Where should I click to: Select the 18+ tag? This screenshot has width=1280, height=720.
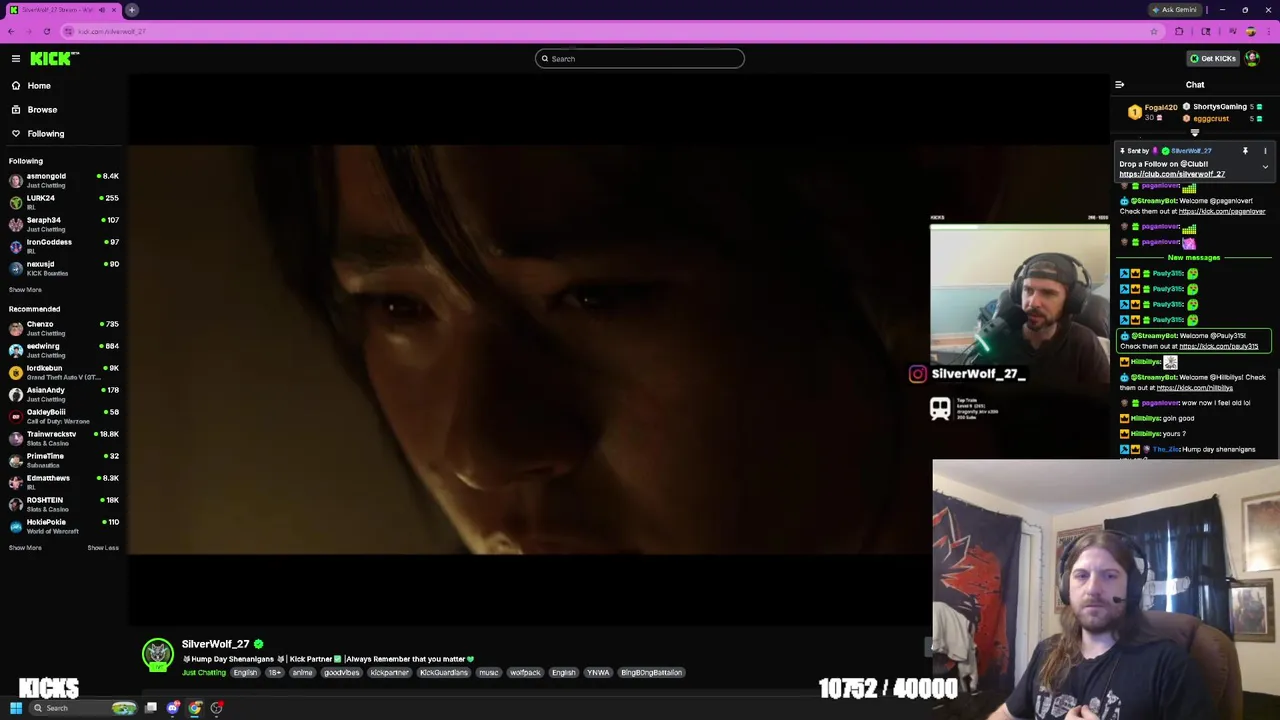pyautogui.click(x=275, y=673)
